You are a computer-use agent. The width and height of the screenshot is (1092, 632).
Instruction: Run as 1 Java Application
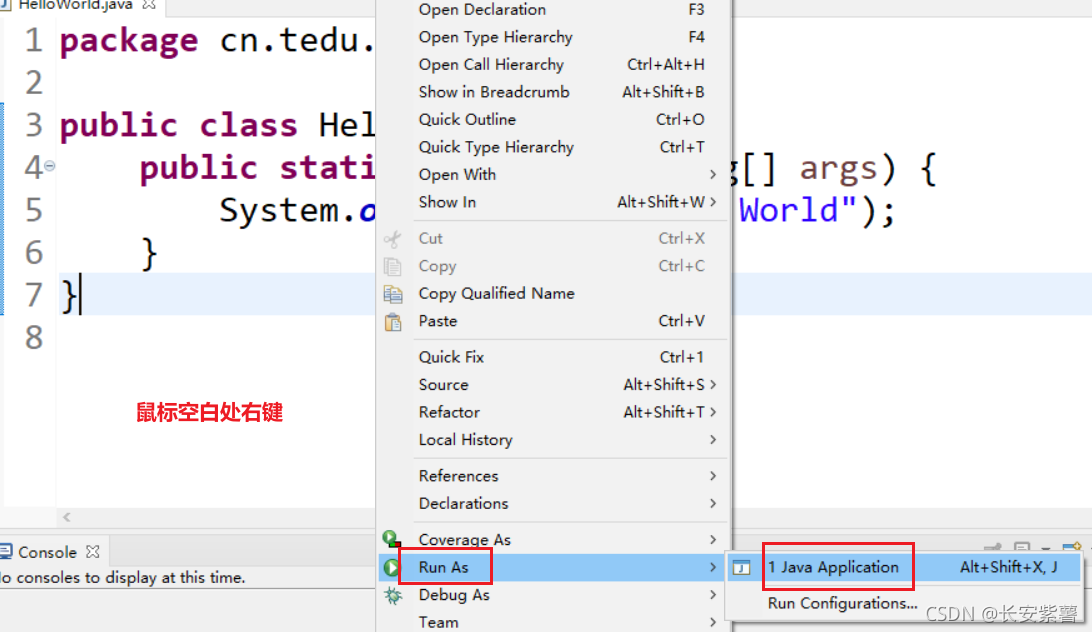point(904,568)
